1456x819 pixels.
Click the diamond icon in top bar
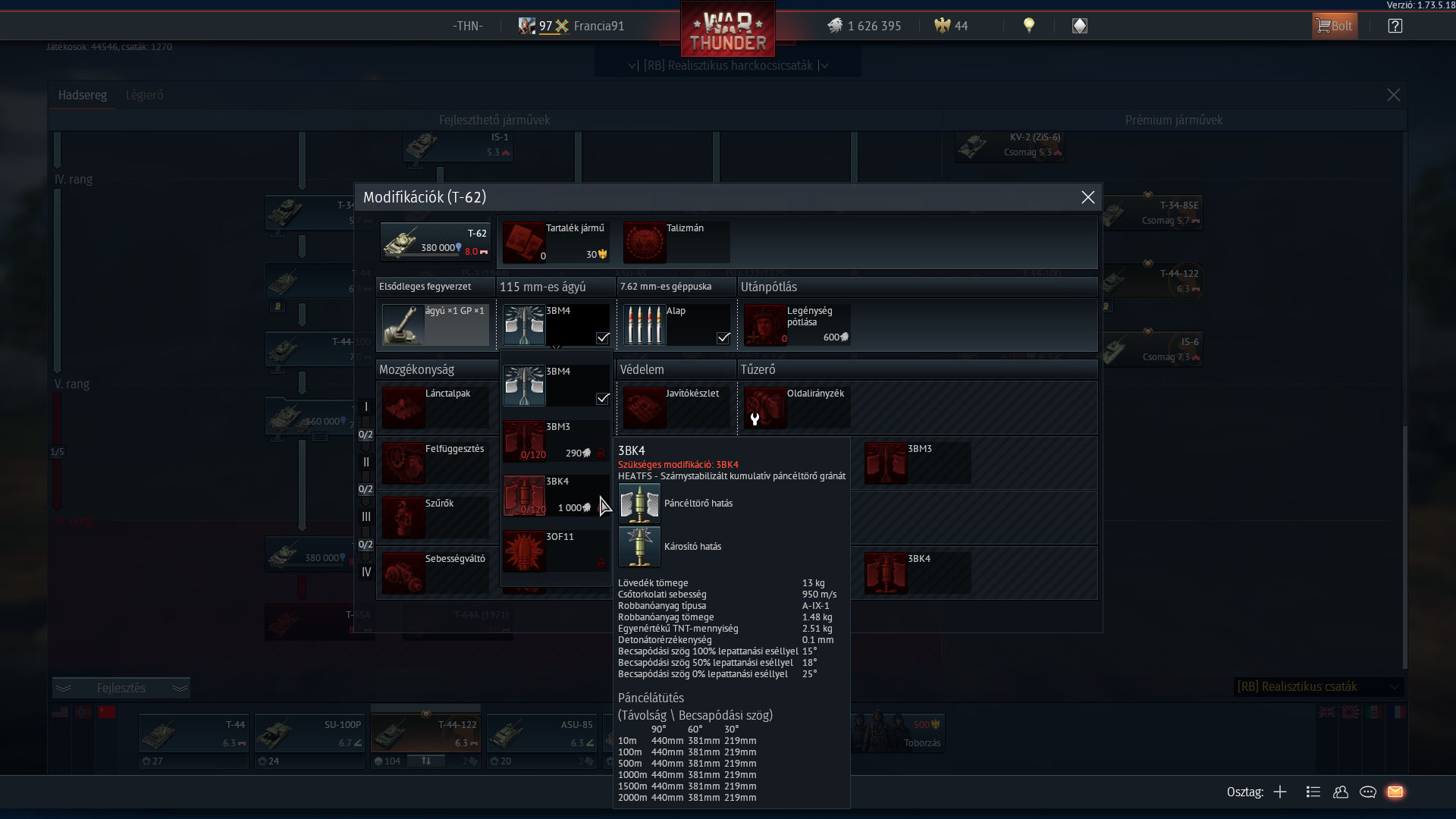pyautogui.click(x=1080, y=26)
